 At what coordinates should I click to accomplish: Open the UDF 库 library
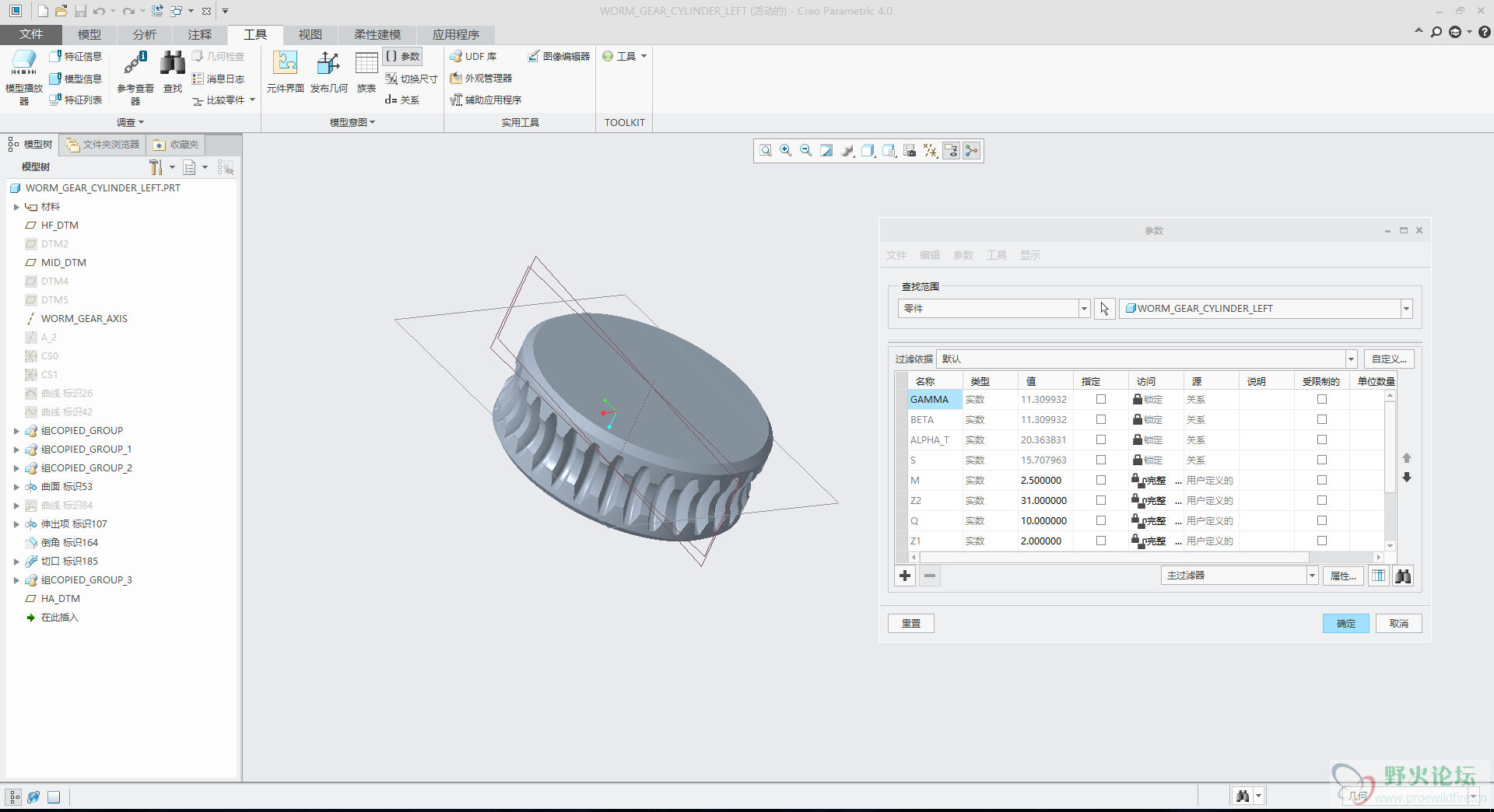coord(473,56)
